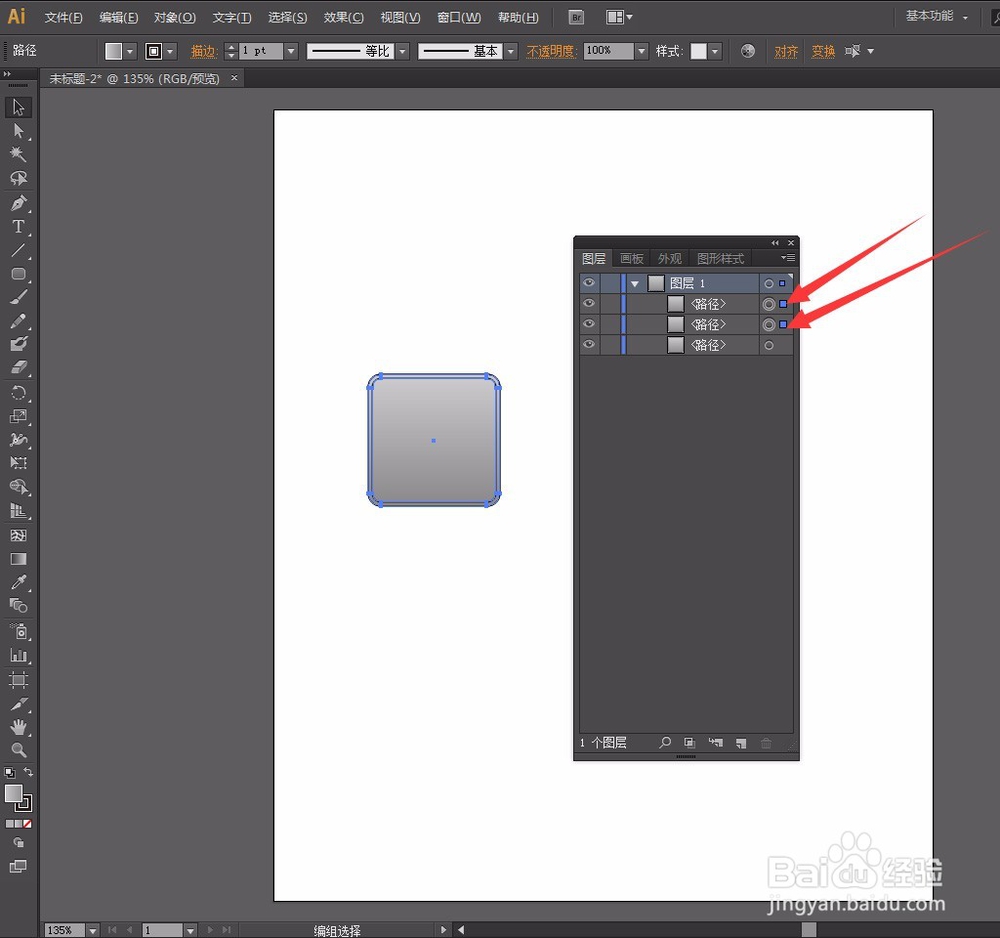
Task: Select the Blend tool
Action: pyautogui.click(x=18, y=606)
